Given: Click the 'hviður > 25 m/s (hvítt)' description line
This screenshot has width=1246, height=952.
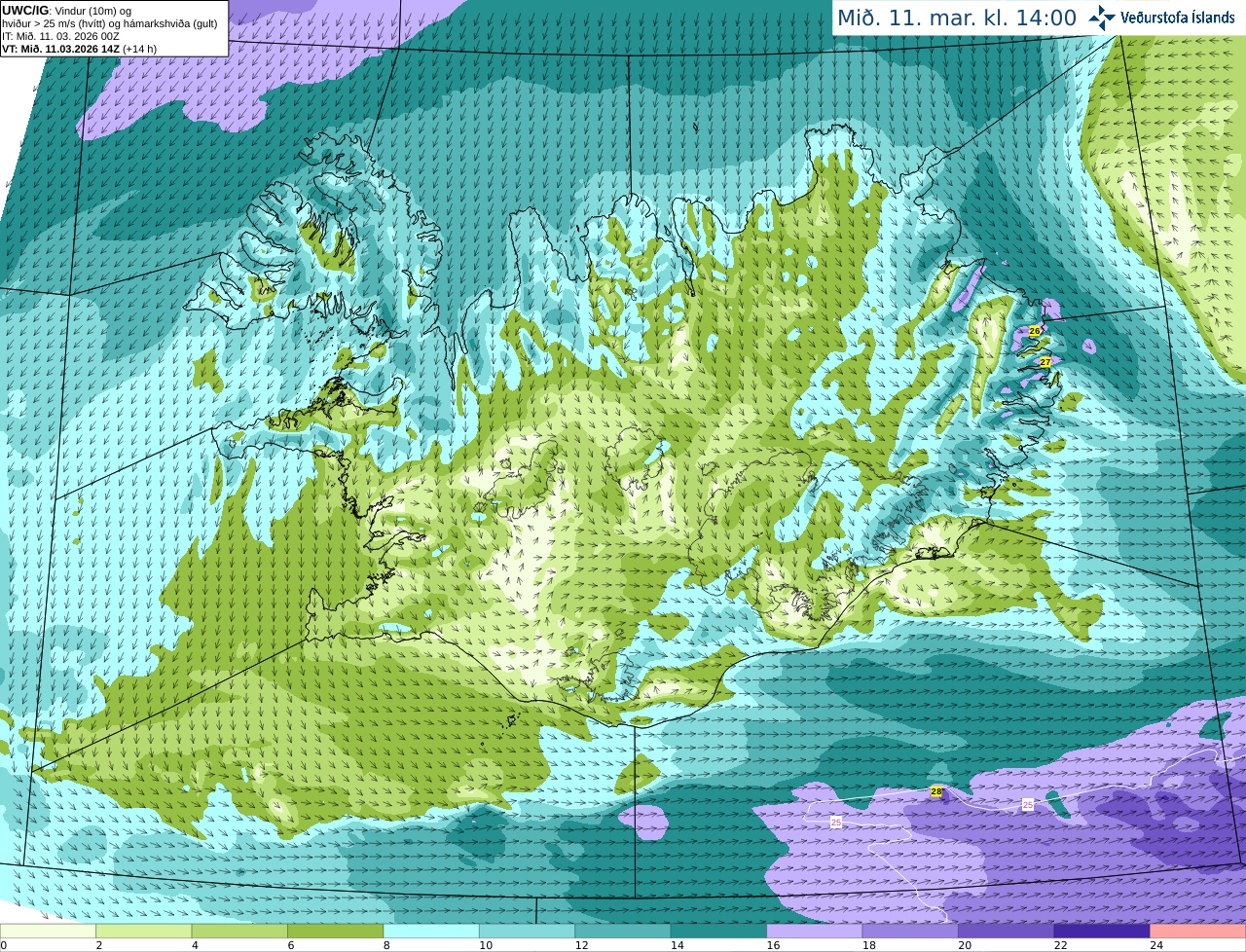Looking at the screenshot, I should click(x=110, y=23).
